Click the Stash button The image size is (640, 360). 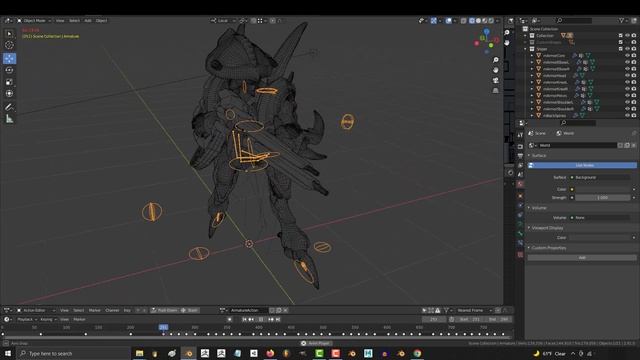click(190, 310)
